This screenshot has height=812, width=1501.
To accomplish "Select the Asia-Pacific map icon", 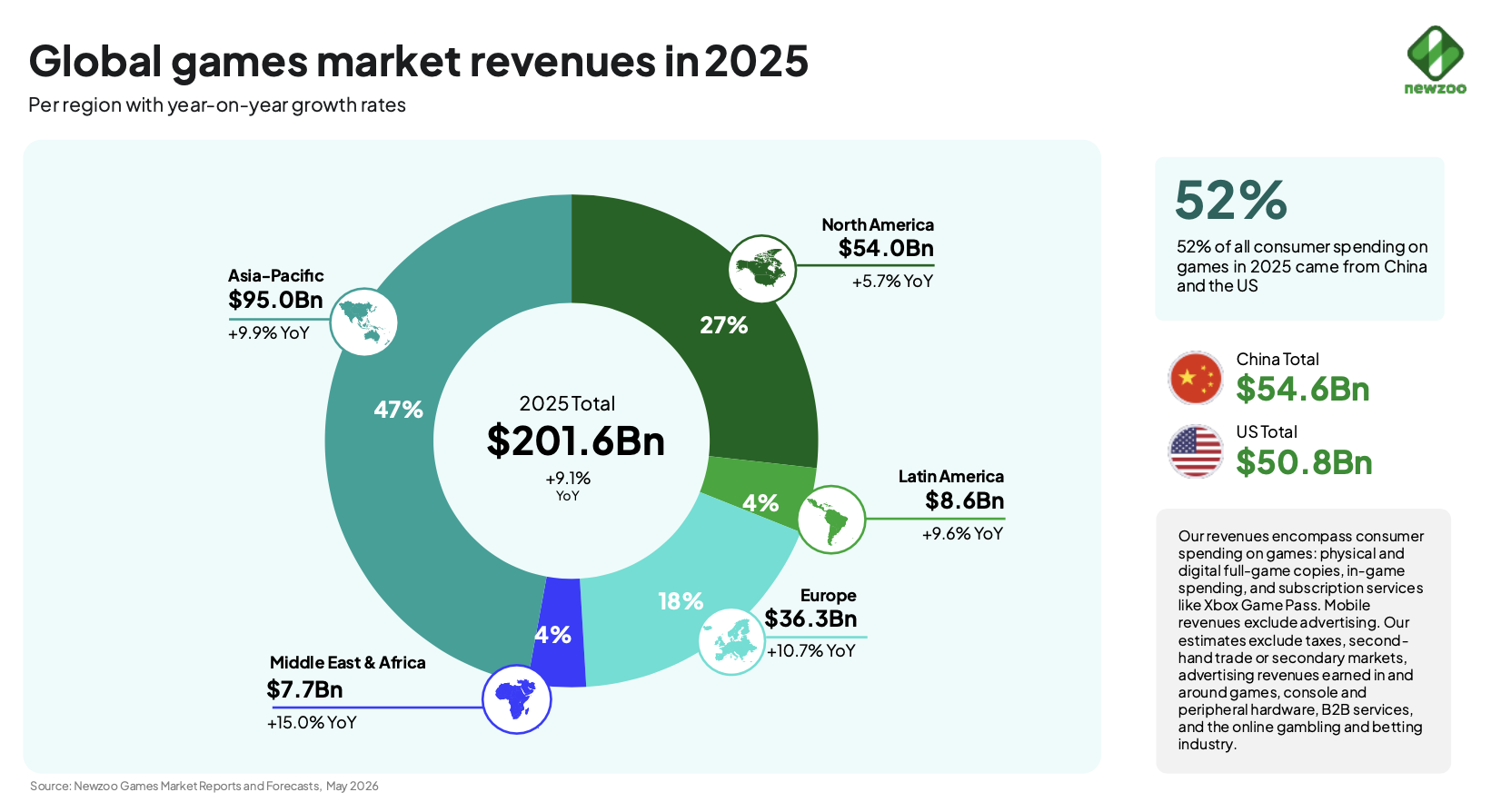I will click(x=363, y=322).
